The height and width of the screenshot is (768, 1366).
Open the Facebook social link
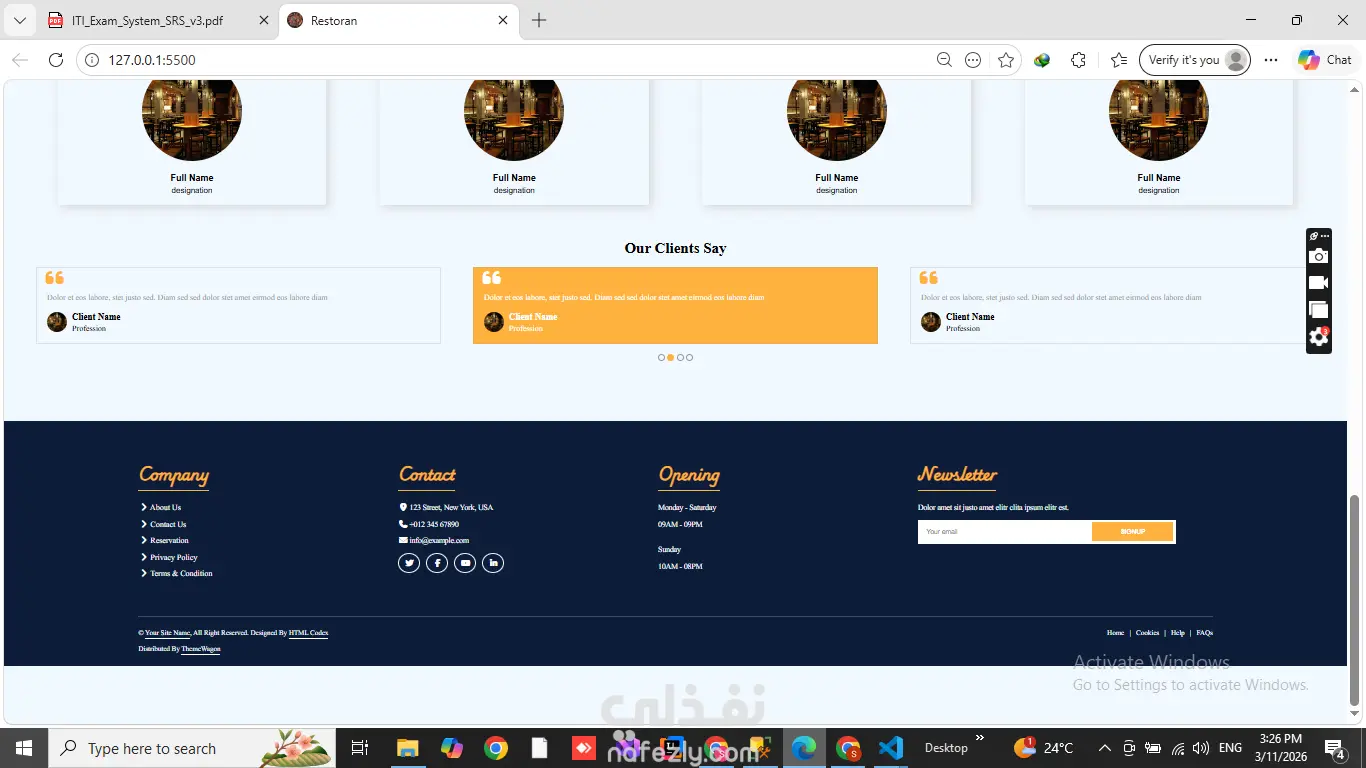click(x=437, y=563)
